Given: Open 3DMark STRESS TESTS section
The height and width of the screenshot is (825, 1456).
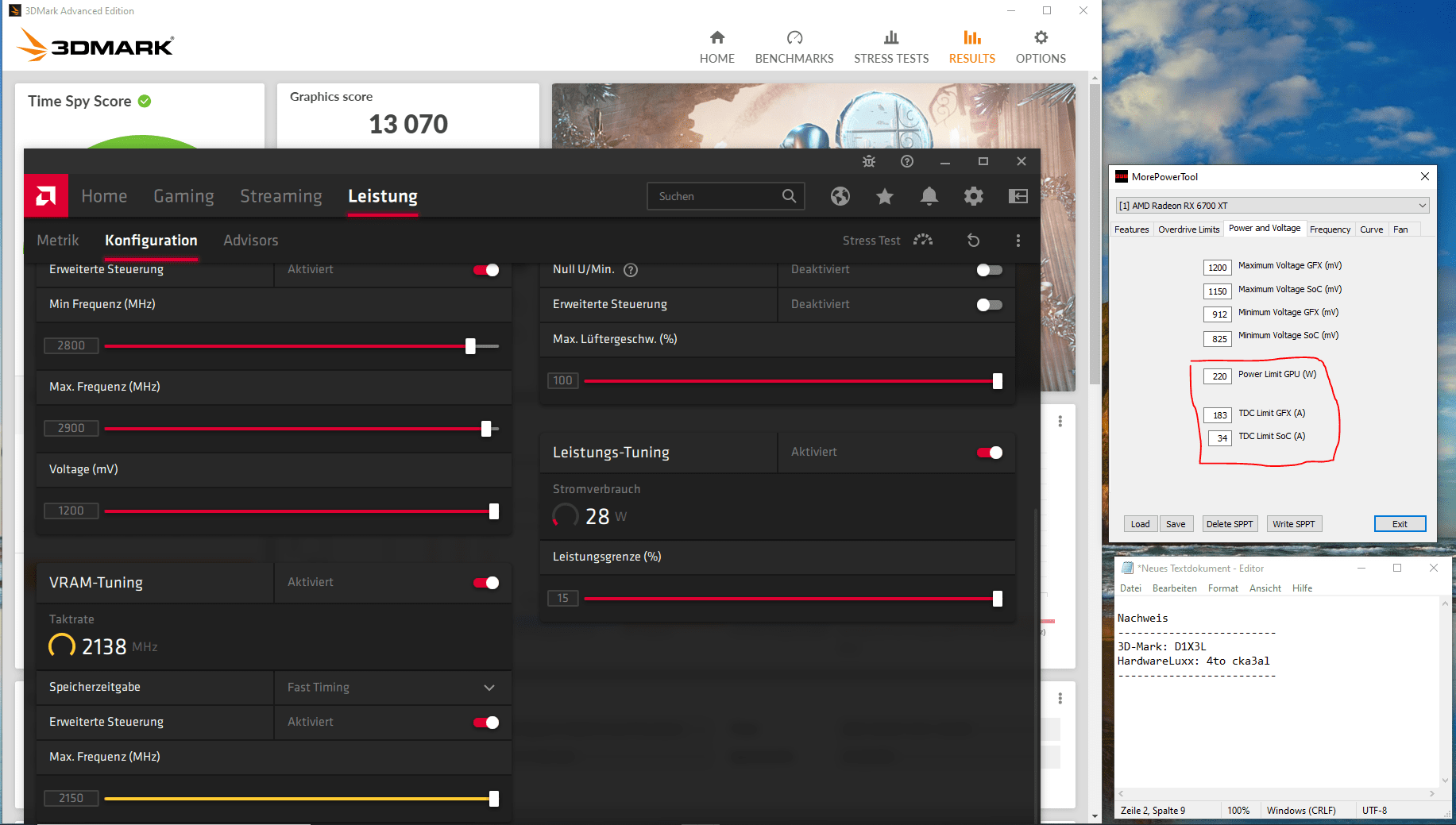Looking at the screenshot, I should [891, 48].
